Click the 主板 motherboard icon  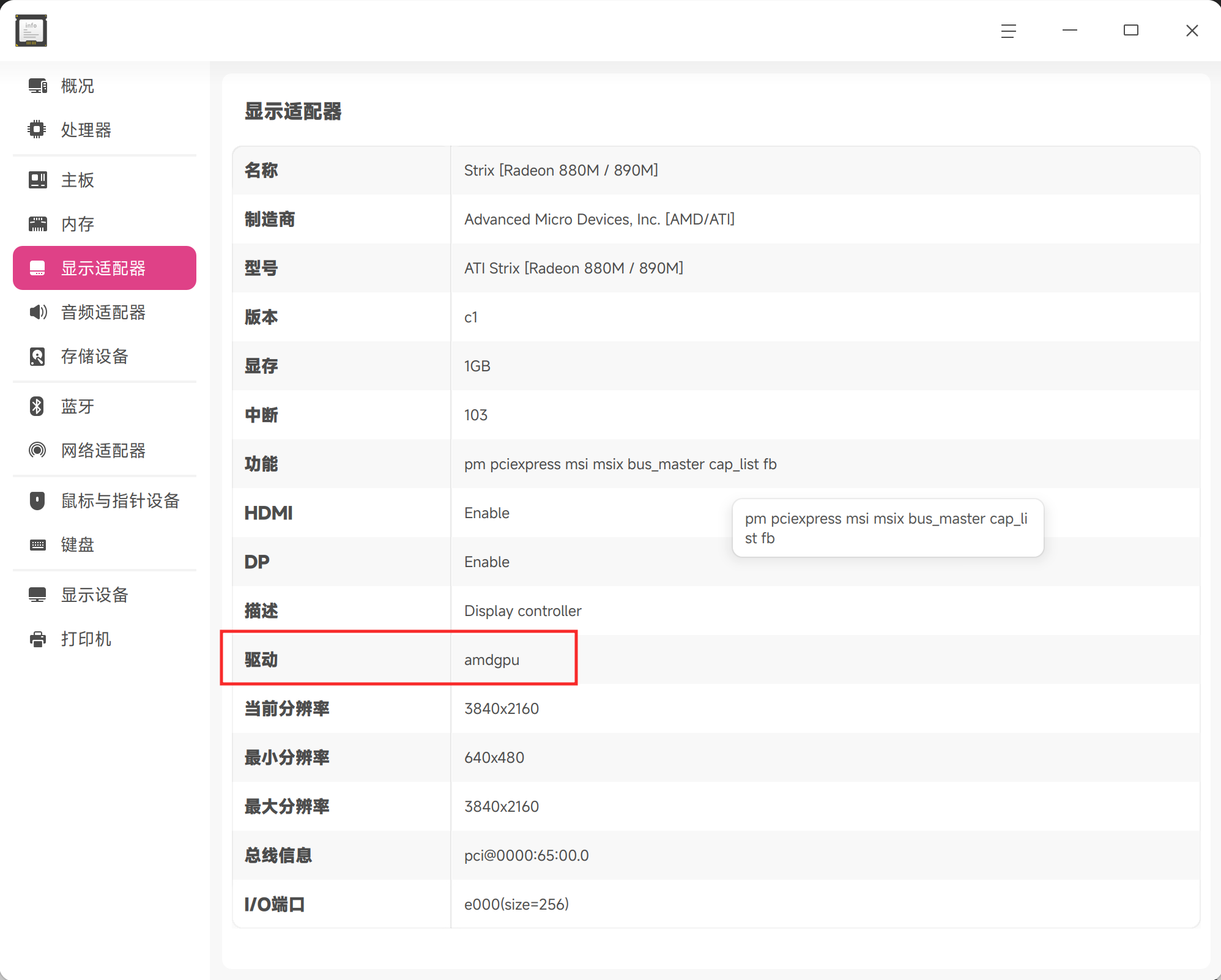pos(37,180)
